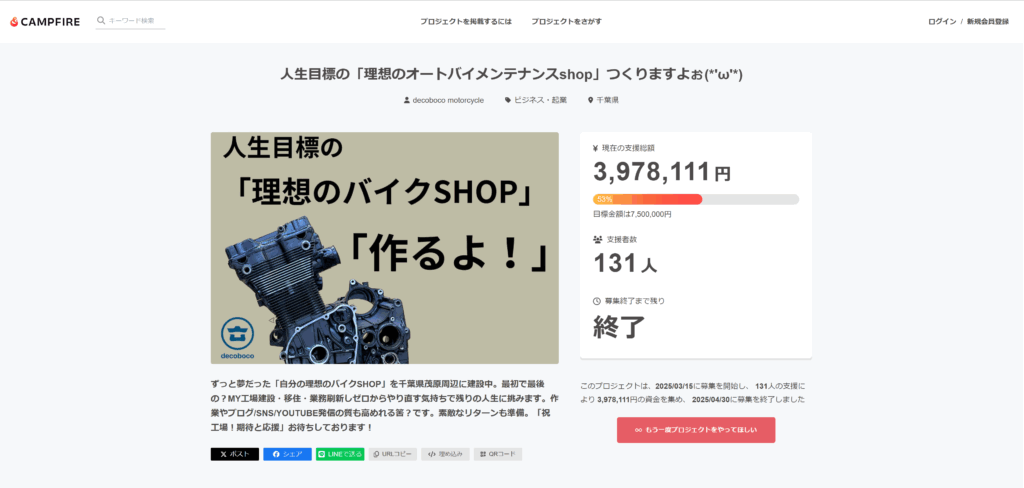Copy the link with URLコピー button
The image size is (1024, 488).
pos(392,454)
